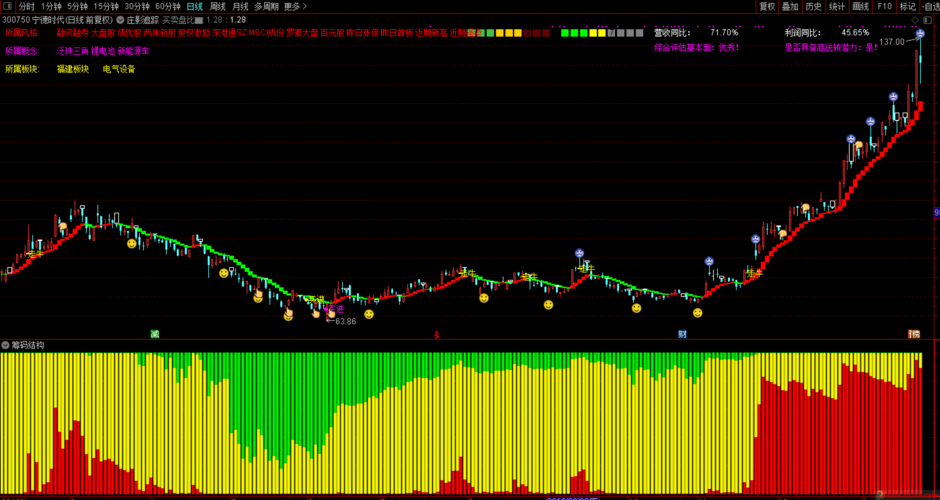Click the blue 财 event marker on timeline
Image resolution: width=940 pixels, height=500 pixels.
point(682,334)
